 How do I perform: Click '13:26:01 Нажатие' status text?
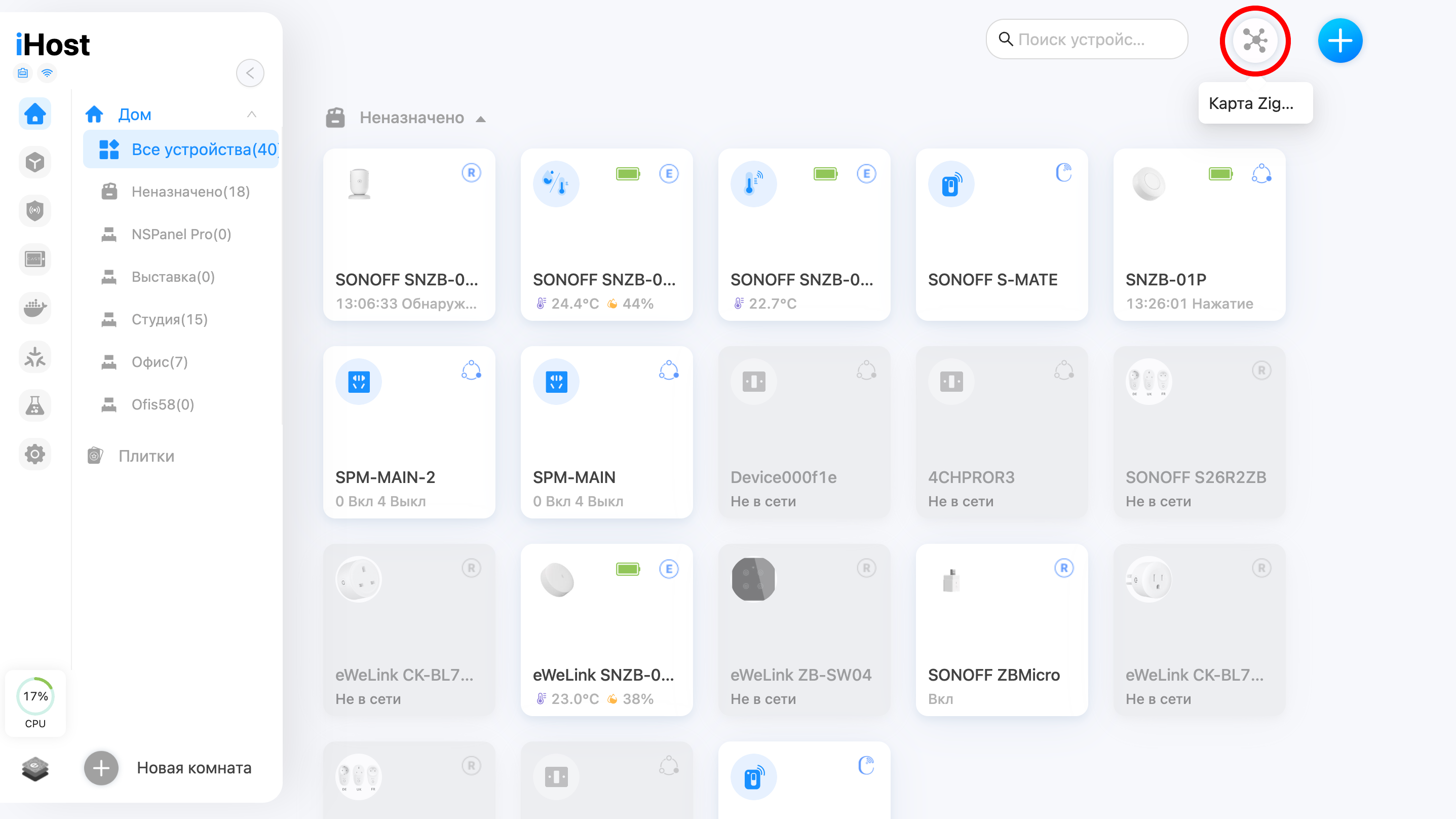click(1189, 304)
